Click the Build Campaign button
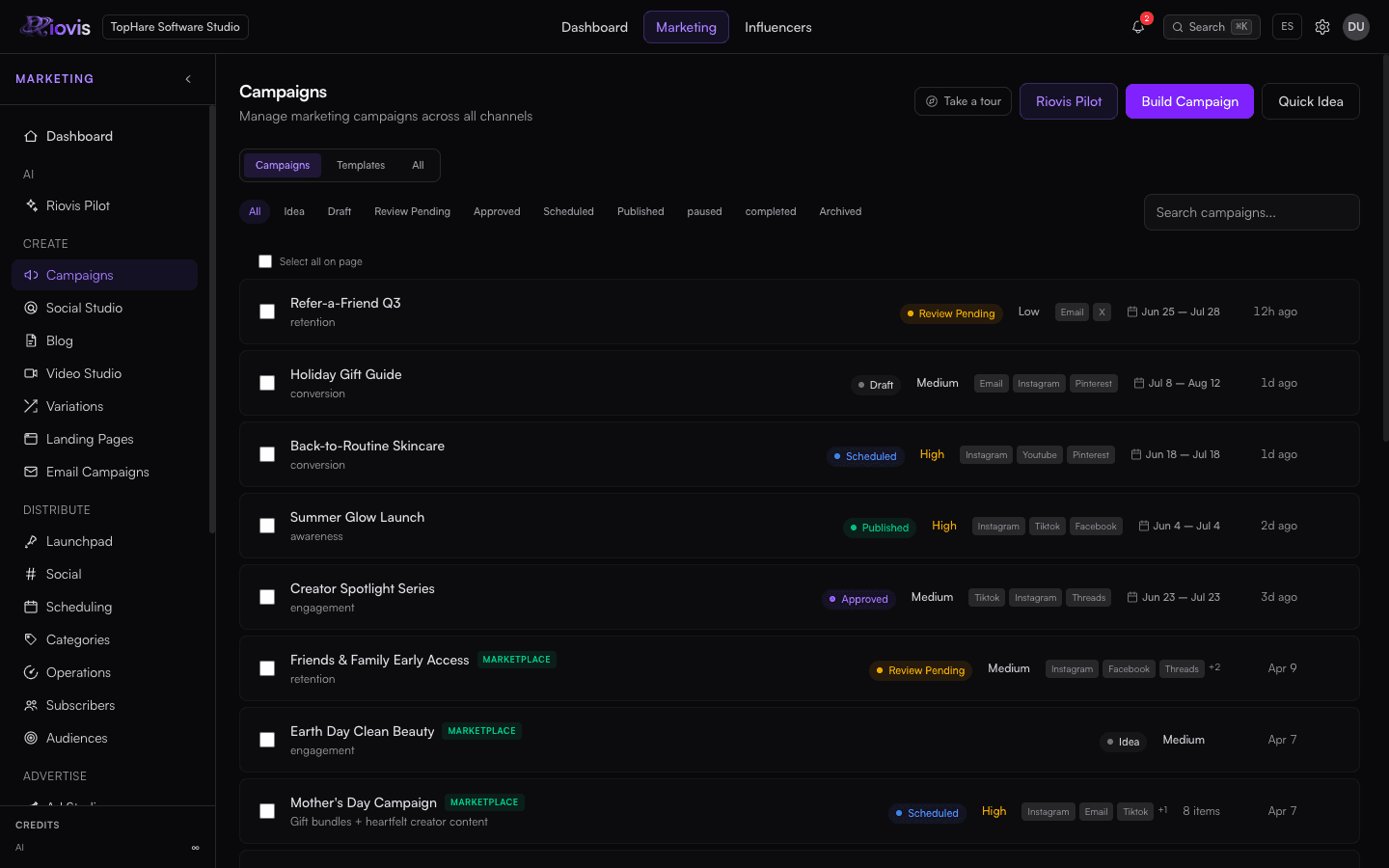 1189,101
